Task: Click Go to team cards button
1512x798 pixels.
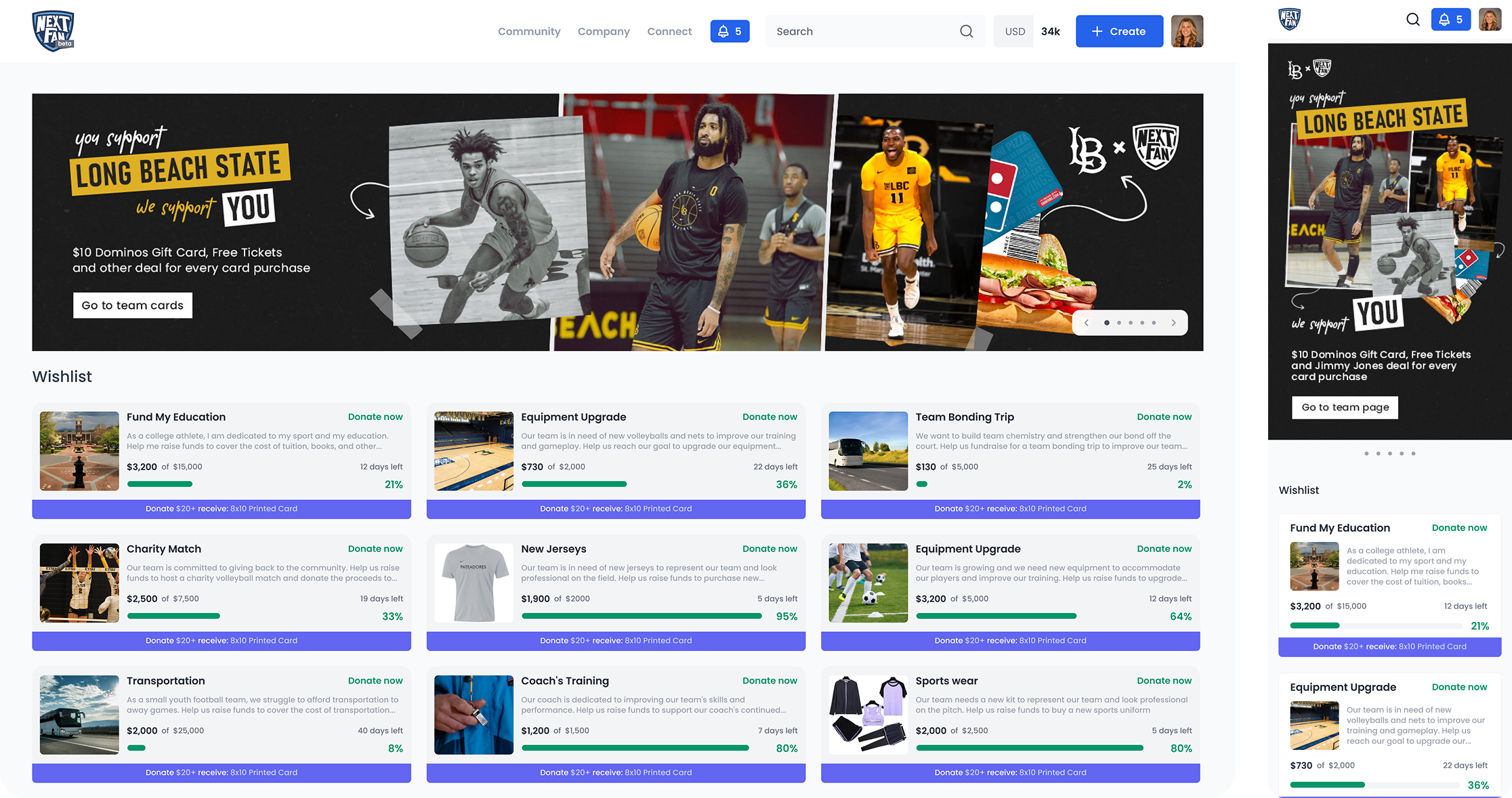Action: pos(133,306)
